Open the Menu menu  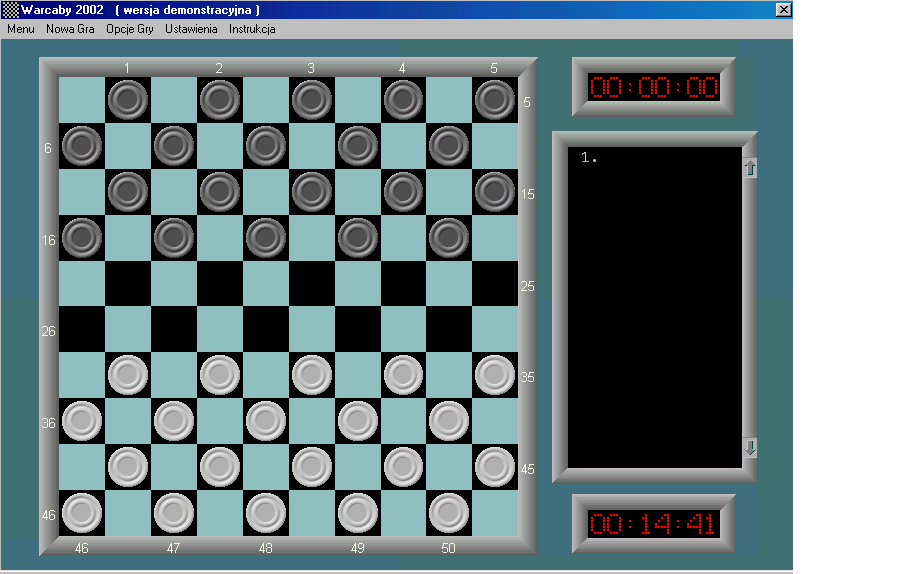20,29
